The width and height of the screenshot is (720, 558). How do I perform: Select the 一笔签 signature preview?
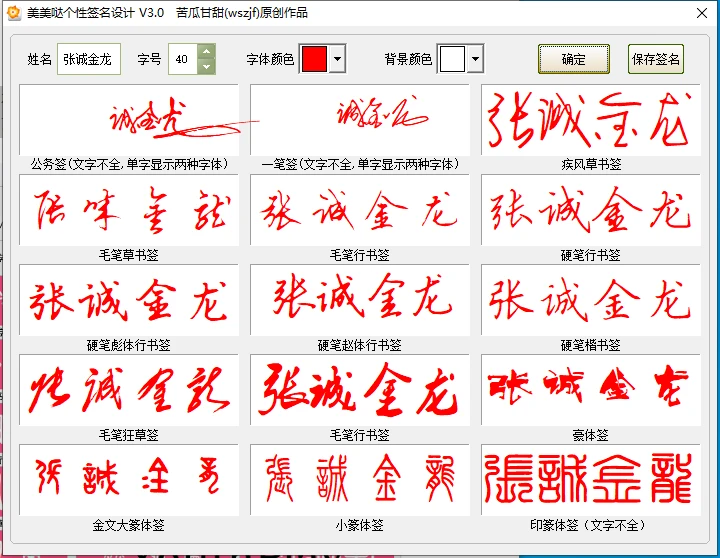pyautogui.click(x=359, y=120)
